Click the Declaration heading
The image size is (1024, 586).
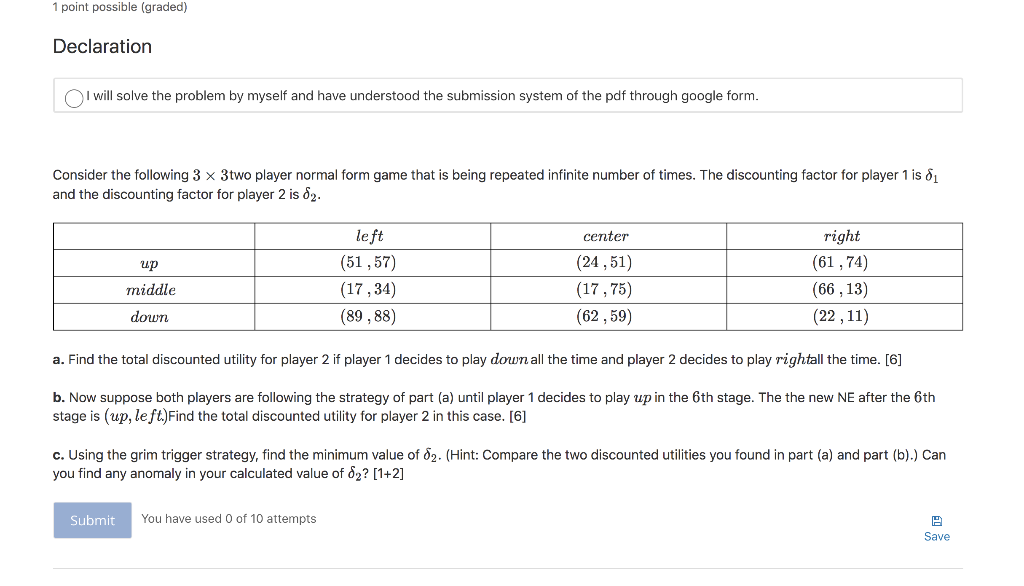click(x=101, y=46)
